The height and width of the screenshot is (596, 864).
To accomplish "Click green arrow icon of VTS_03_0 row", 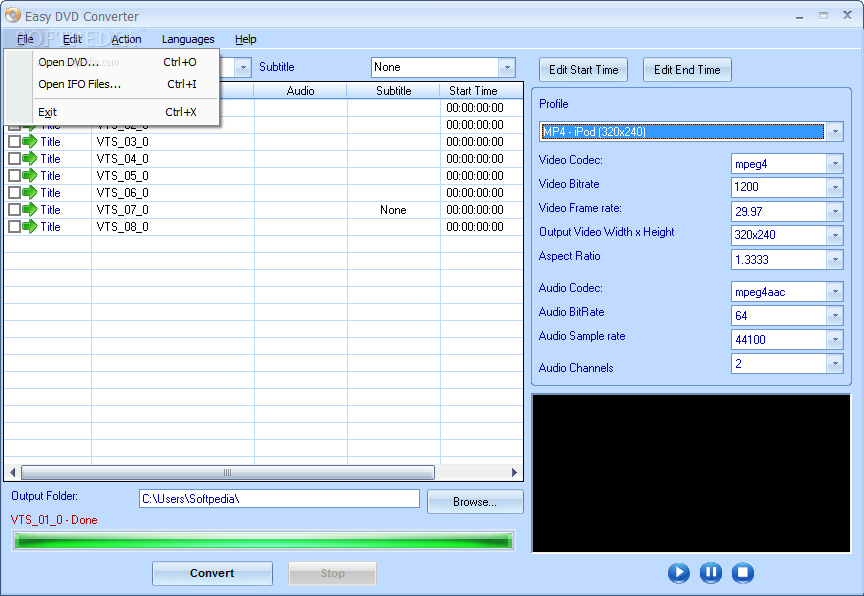I will click(30, 142).
